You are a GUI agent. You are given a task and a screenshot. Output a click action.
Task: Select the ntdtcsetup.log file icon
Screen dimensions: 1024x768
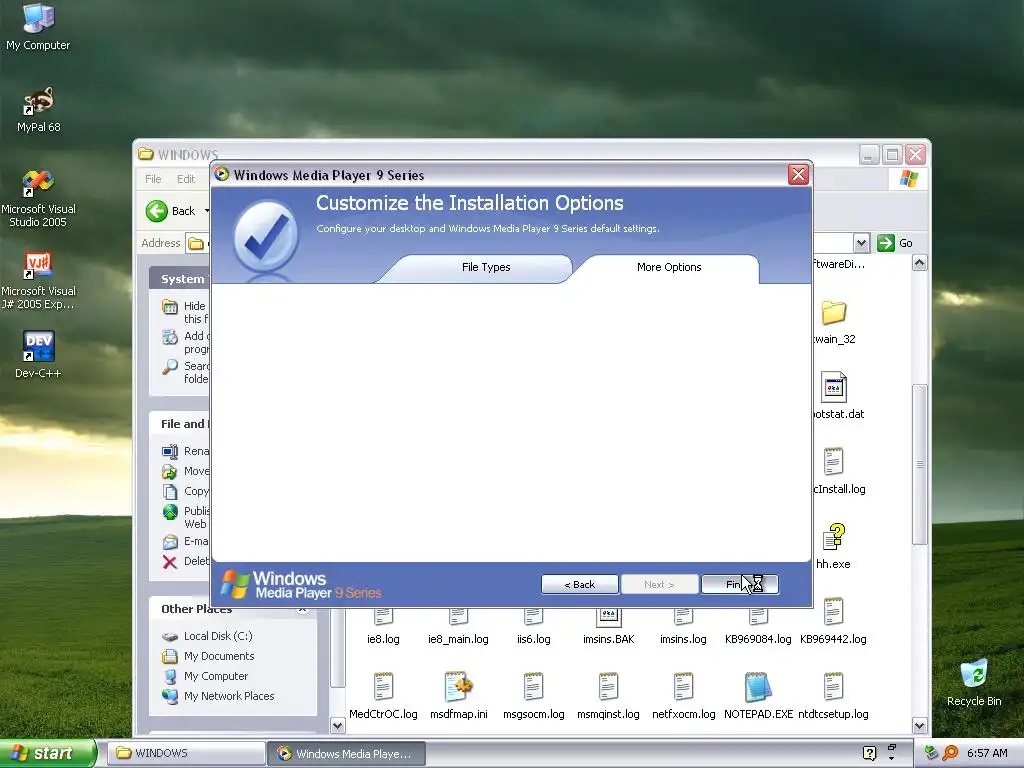[x=833, y=687]
